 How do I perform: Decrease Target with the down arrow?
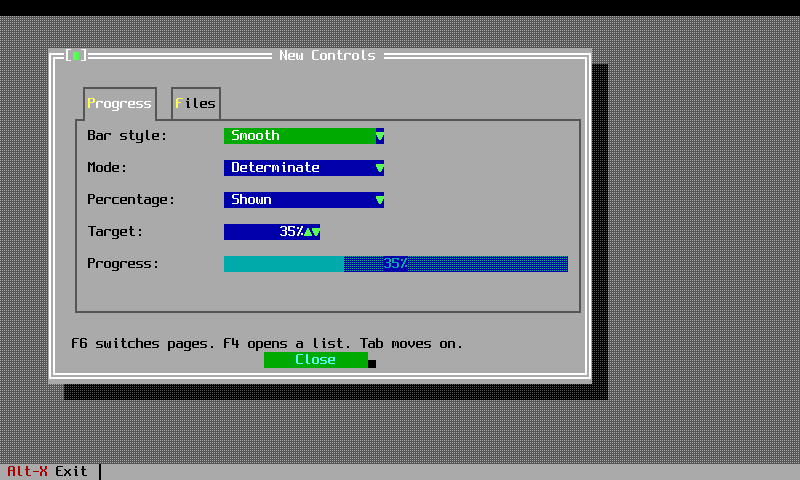[316, 232]
